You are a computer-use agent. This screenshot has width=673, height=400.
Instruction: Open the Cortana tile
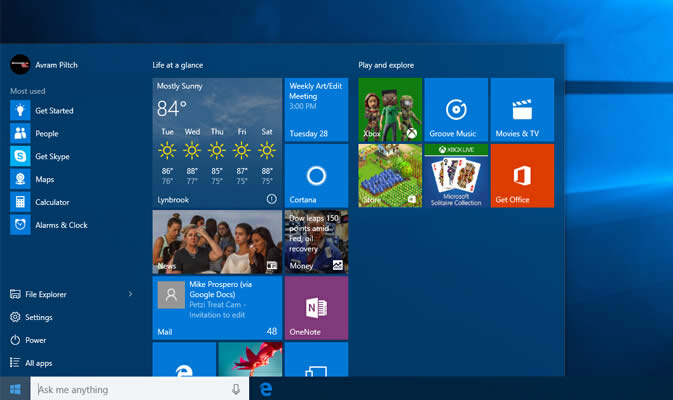point(316,176)
